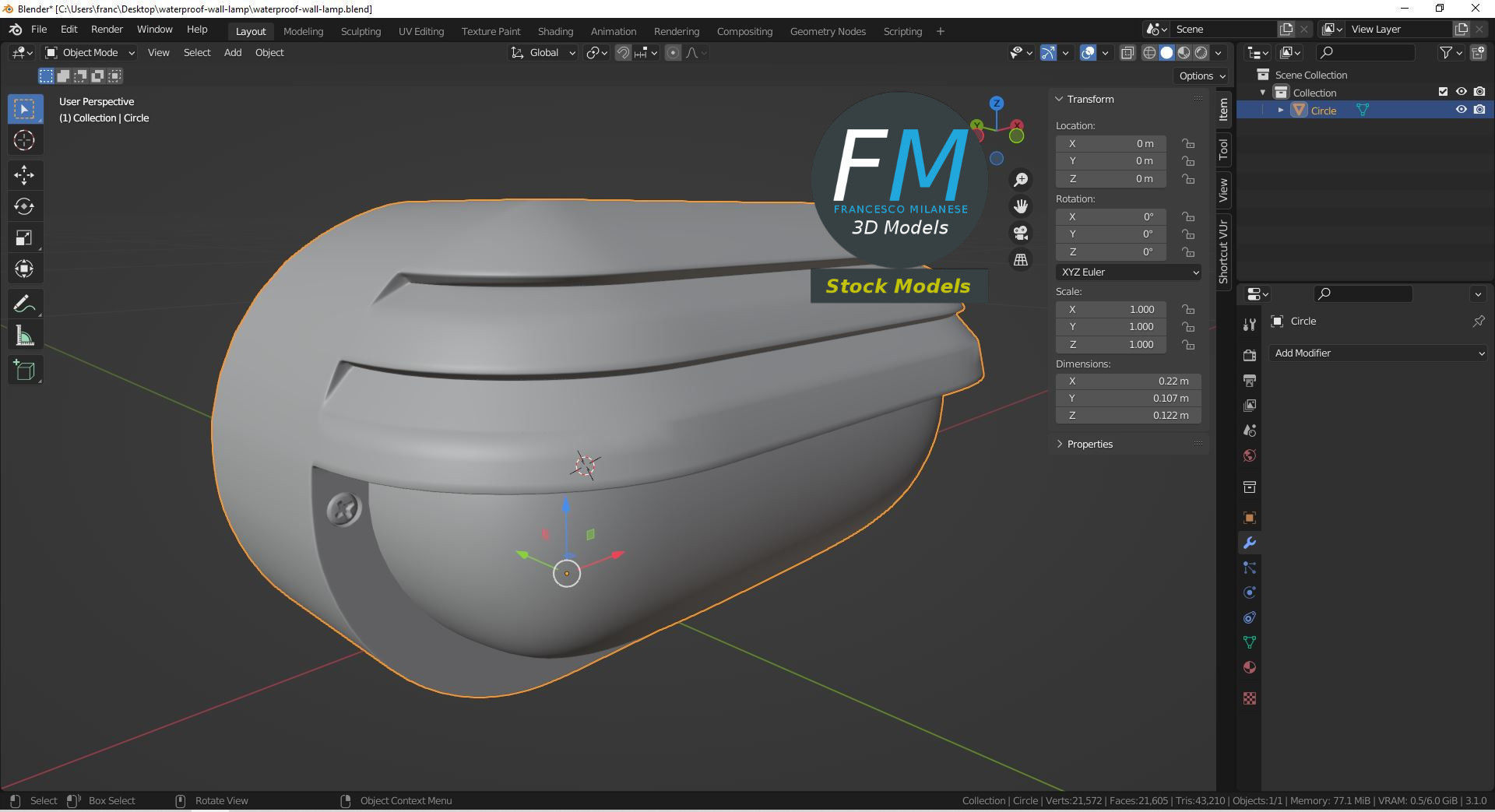Image resolution: width=1495 pixels, height=812 pixels.
Task: Click the zoom view magnifier icon
Action: [x=1020, y=180]
